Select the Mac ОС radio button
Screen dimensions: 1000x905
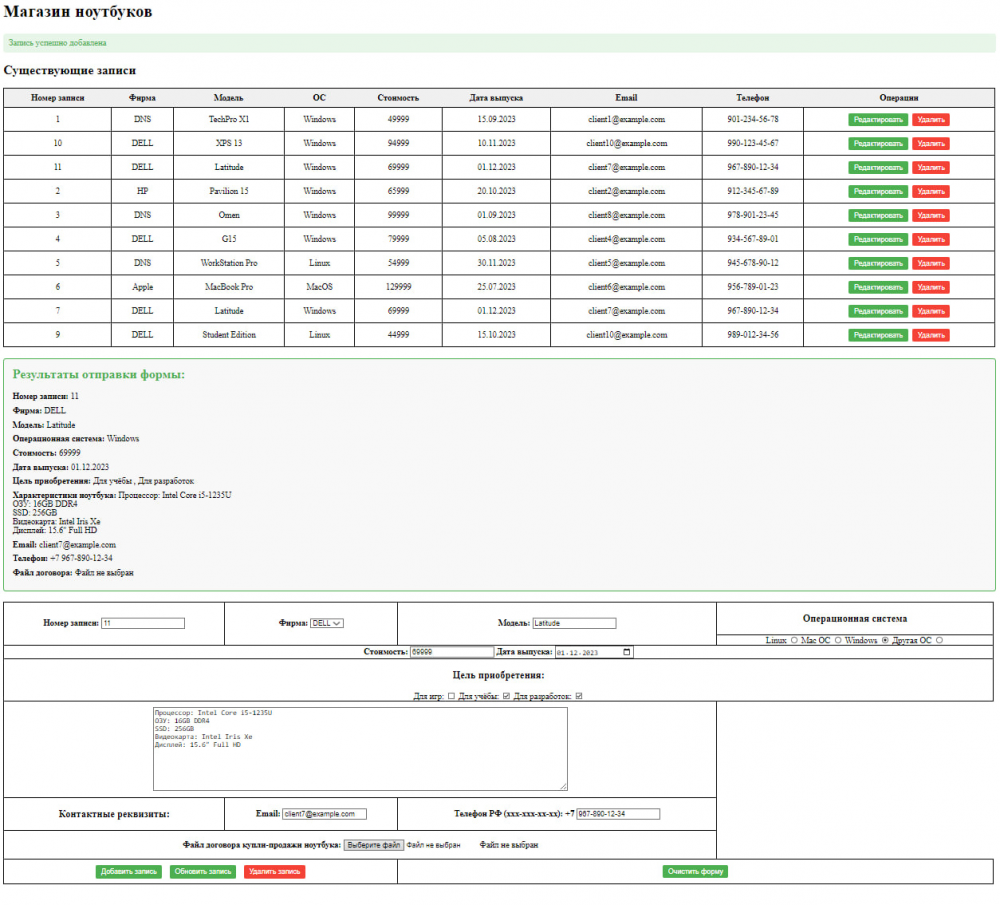point(838,640)
